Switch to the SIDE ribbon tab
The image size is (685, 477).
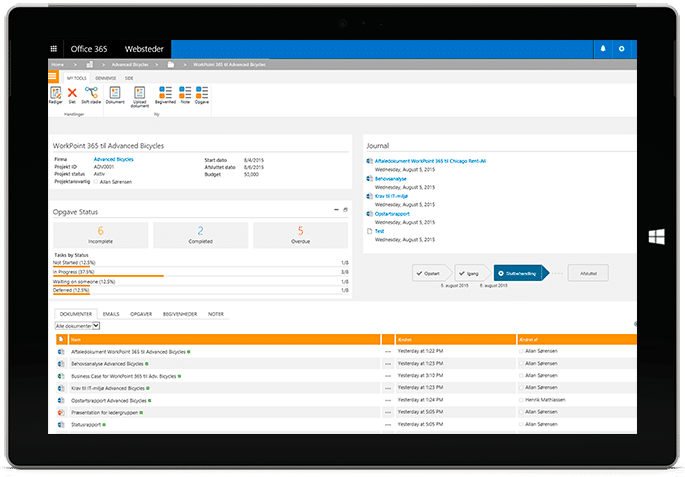pos(129,78)
